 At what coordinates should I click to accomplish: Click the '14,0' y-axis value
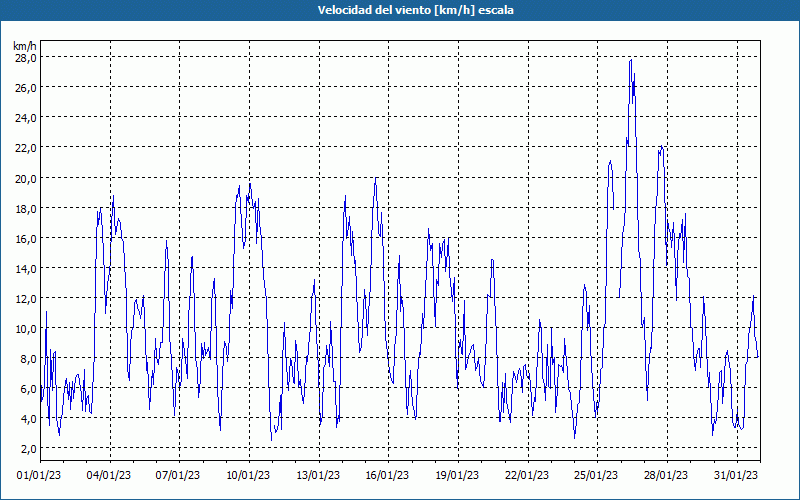point(26,268)
